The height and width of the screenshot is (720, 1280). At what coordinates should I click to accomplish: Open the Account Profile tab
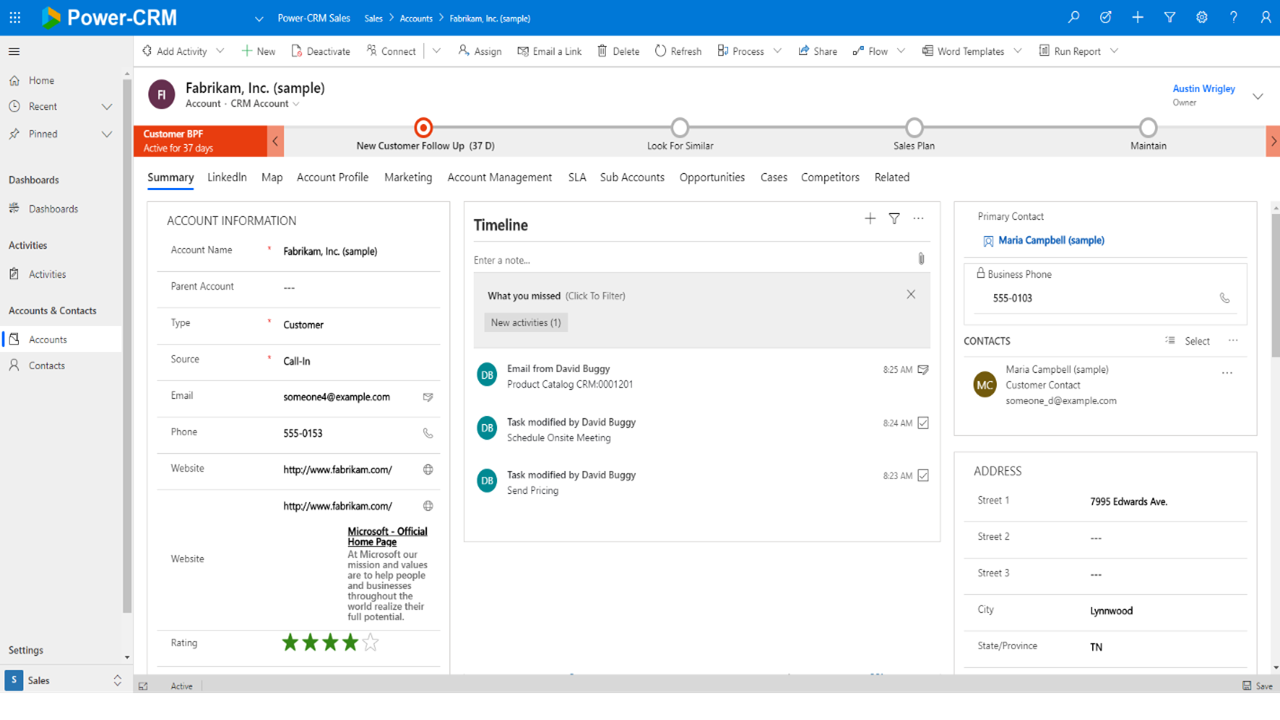click(333, 177)
